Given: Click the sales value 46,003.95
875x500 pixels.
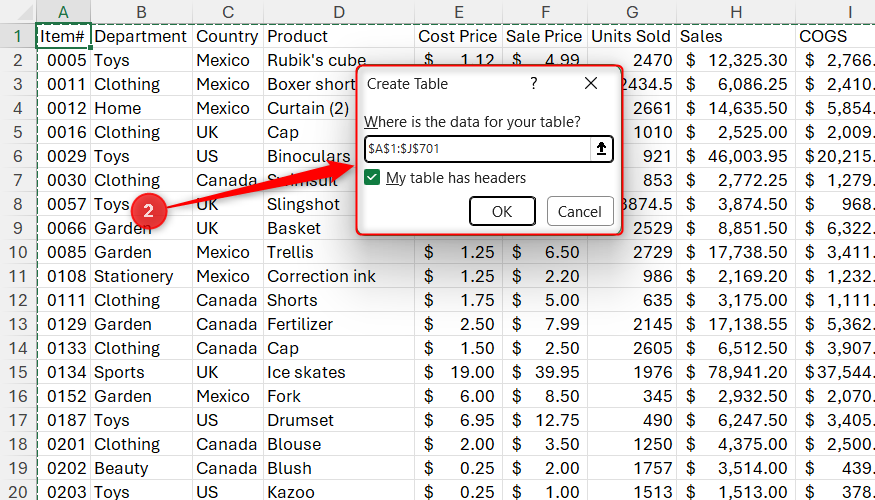Looking at the screenshot, I should 735,156.
